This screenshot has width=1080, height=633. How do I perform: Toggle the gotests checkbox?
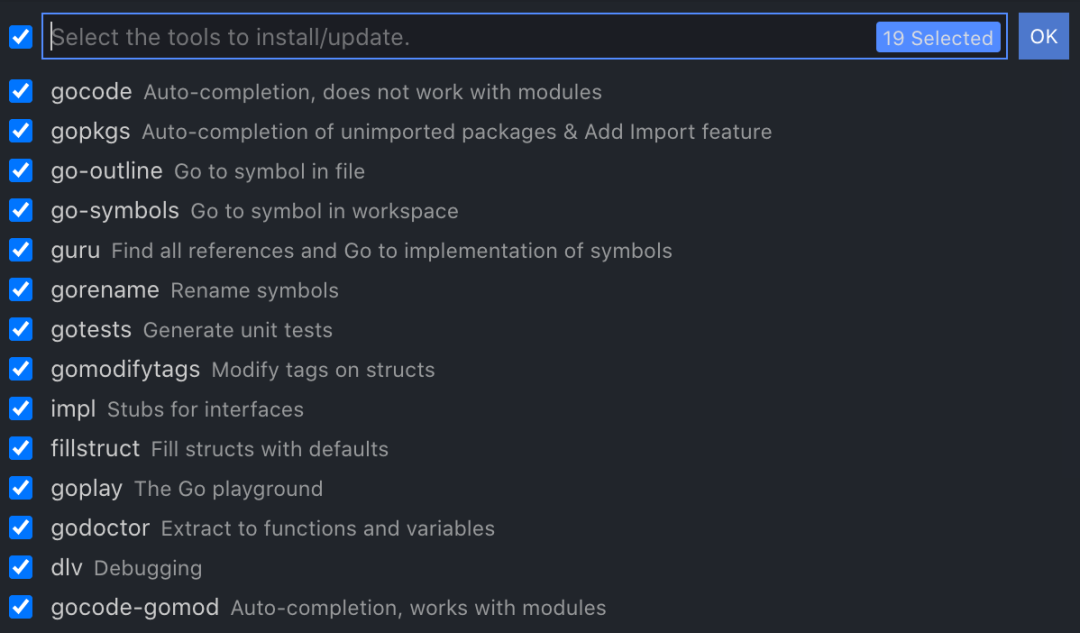click(x=21, y=329)
